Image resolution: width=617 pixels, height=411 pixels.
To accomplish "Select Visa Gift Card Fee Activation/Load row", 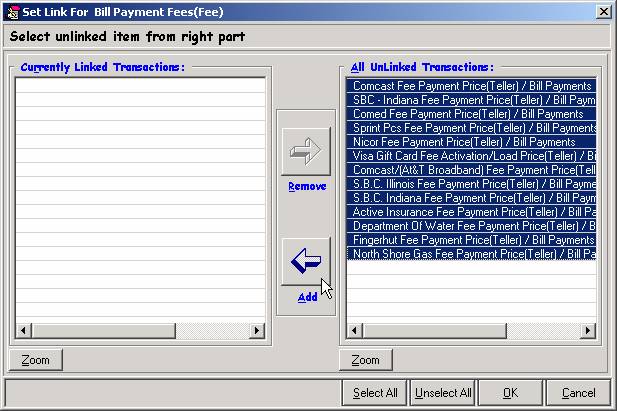I will (471, 156).
